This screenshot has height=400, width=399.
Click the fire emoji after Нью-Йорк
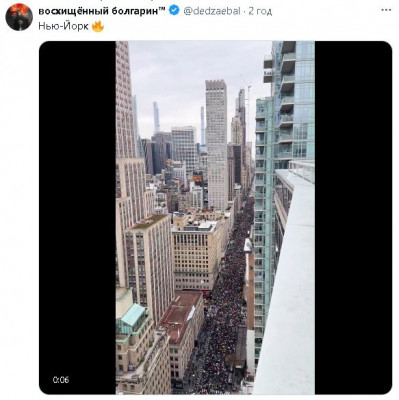click(x=98, y=26)
